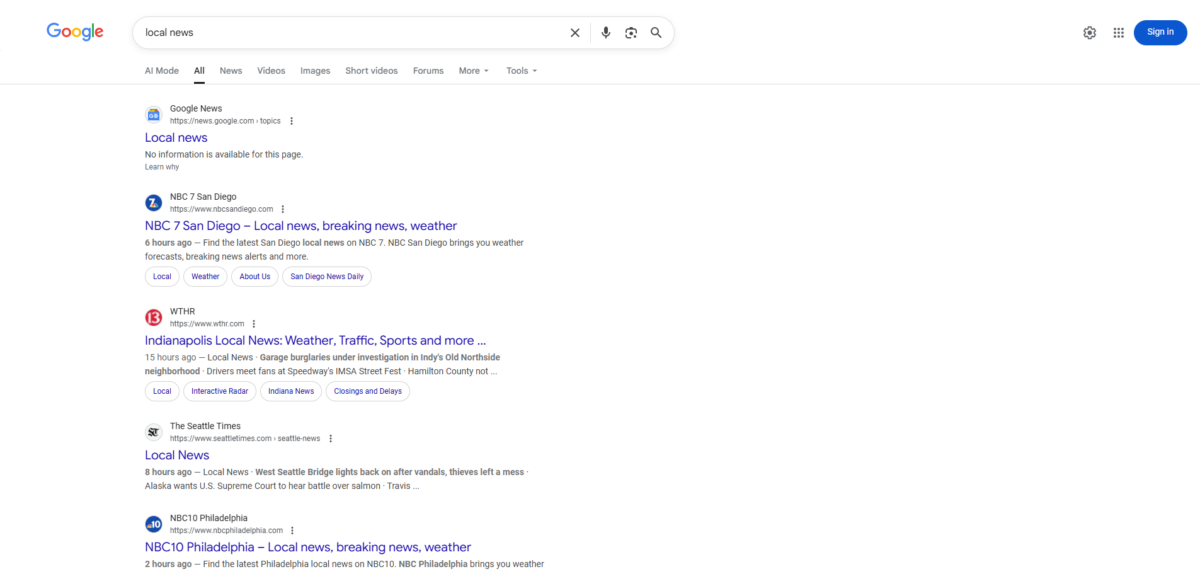Open the Google apps grid icon

point(1118,33)
